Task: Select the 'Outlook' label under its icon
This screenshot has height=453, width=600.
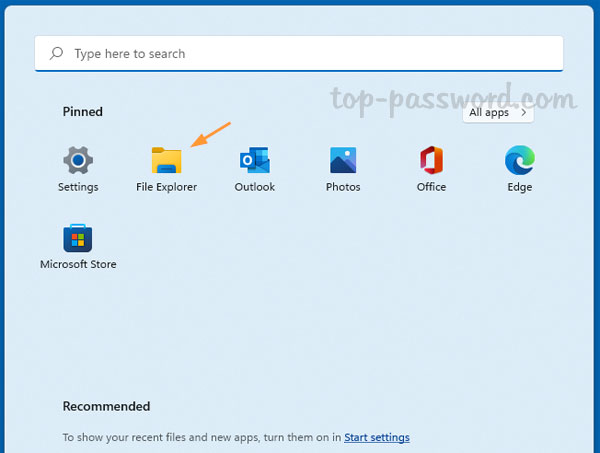Action: (254, 187)
